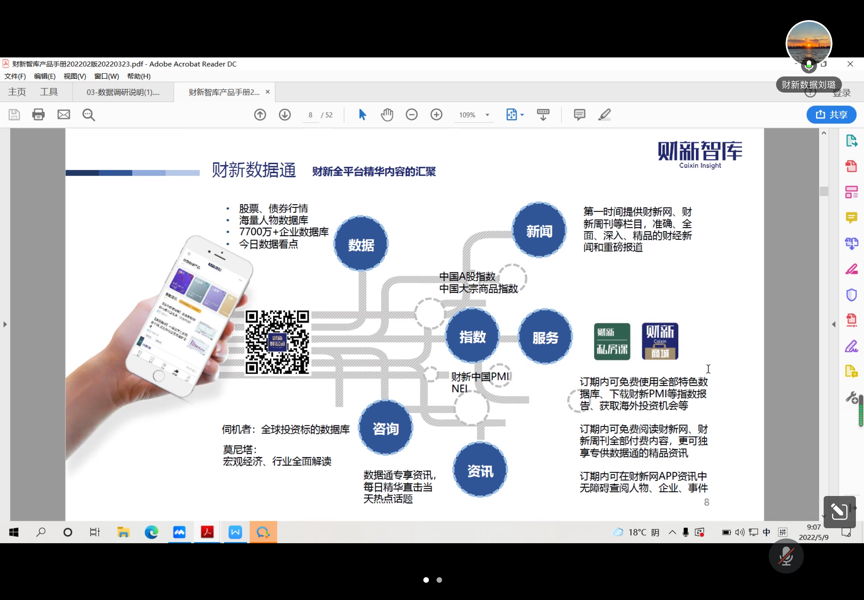Collapse the right tools pane arrow
Viewport: 864px width, 600px height.
click(834, 324)
